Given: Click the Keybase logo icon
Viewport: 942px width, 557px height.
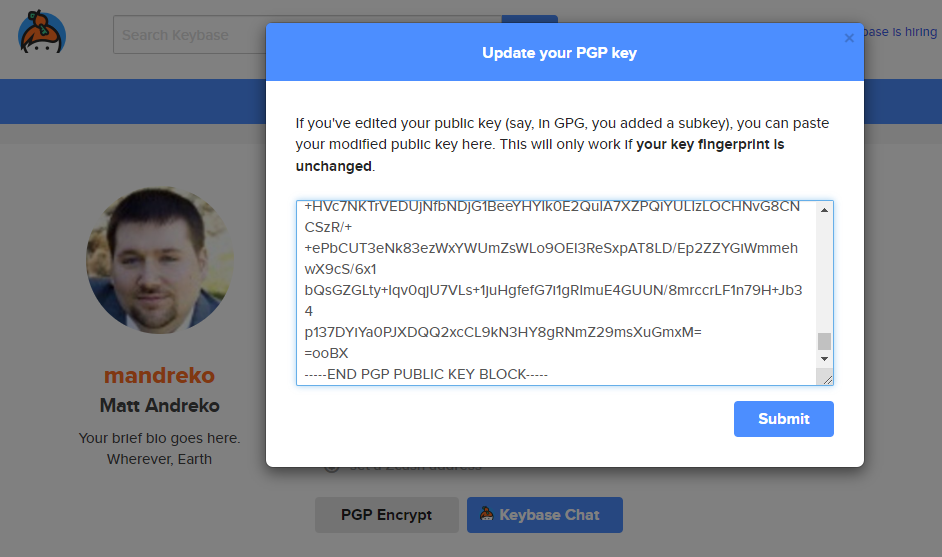Looking at the screenshot, I should [42, 34].
